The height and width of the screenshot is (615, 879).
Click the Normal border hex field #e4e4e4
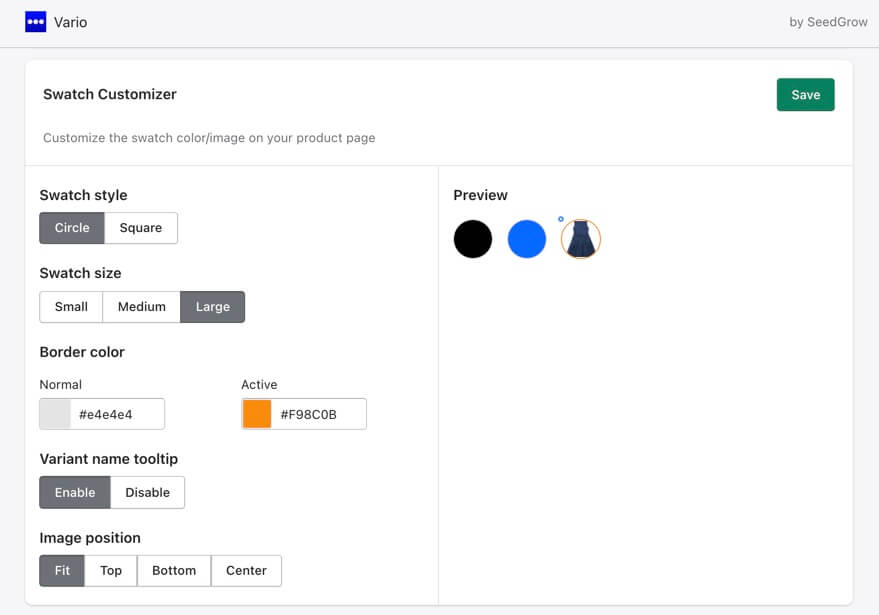click(x=117, y=414)
